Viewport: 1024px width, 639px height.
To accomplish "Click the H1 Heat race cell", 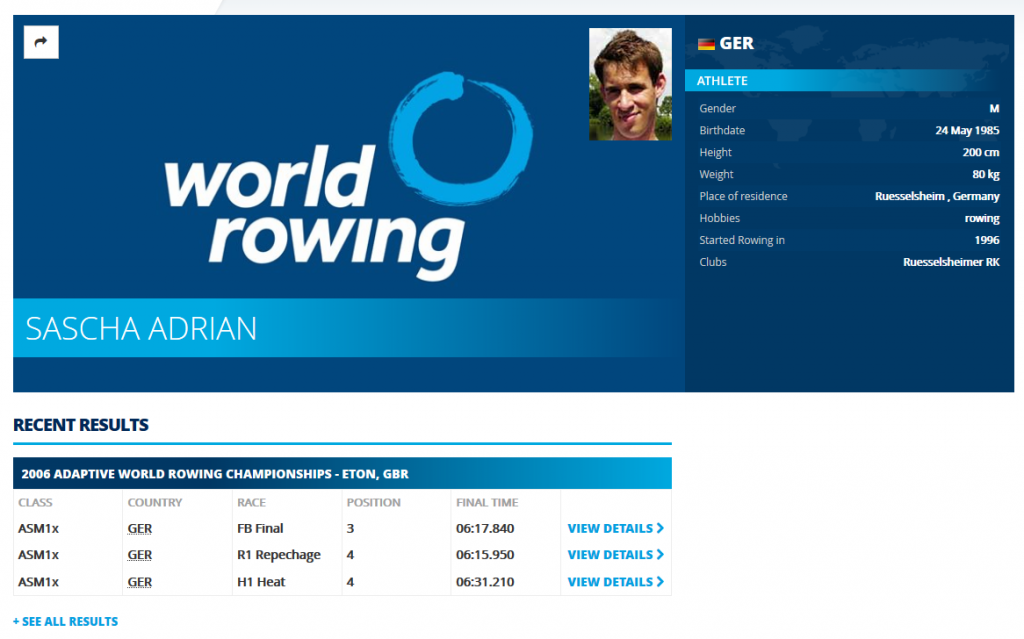I will (261, 582).
